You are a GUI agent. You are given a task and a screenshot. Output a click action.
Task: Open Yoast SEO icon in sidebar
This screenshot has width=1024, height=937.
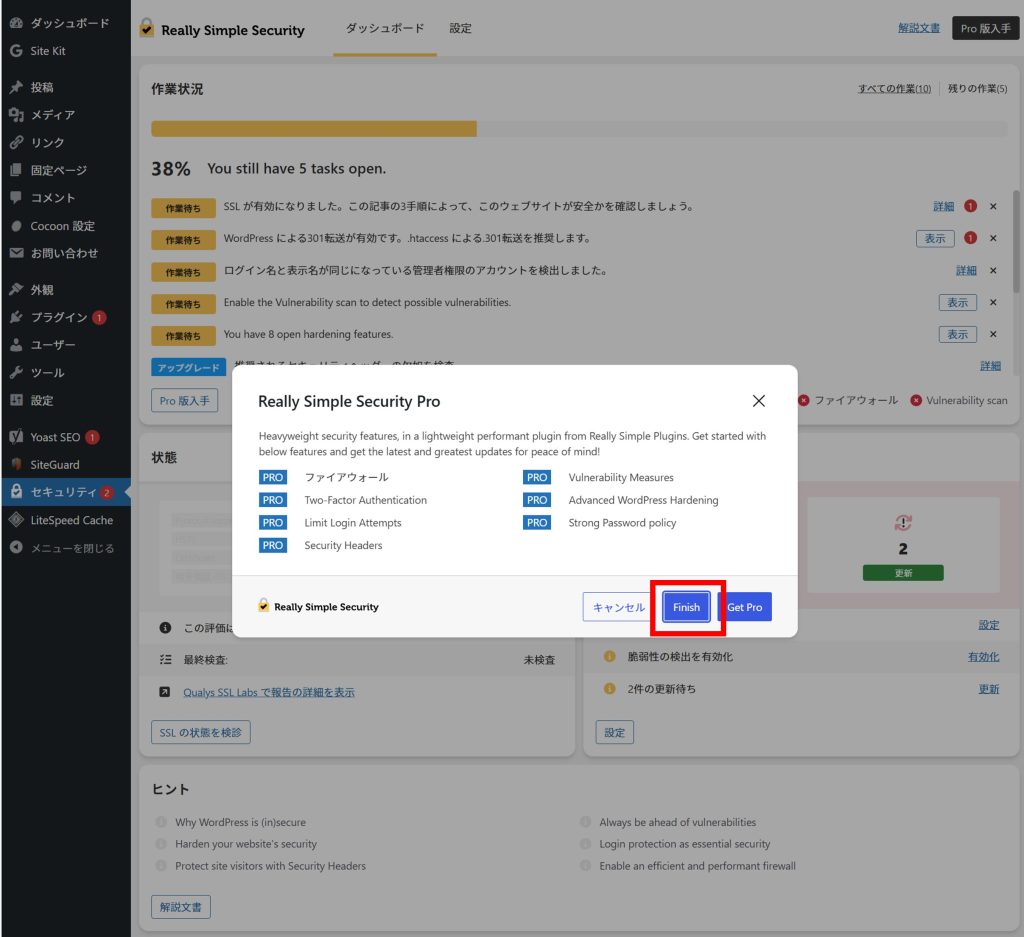pos(16,437)
